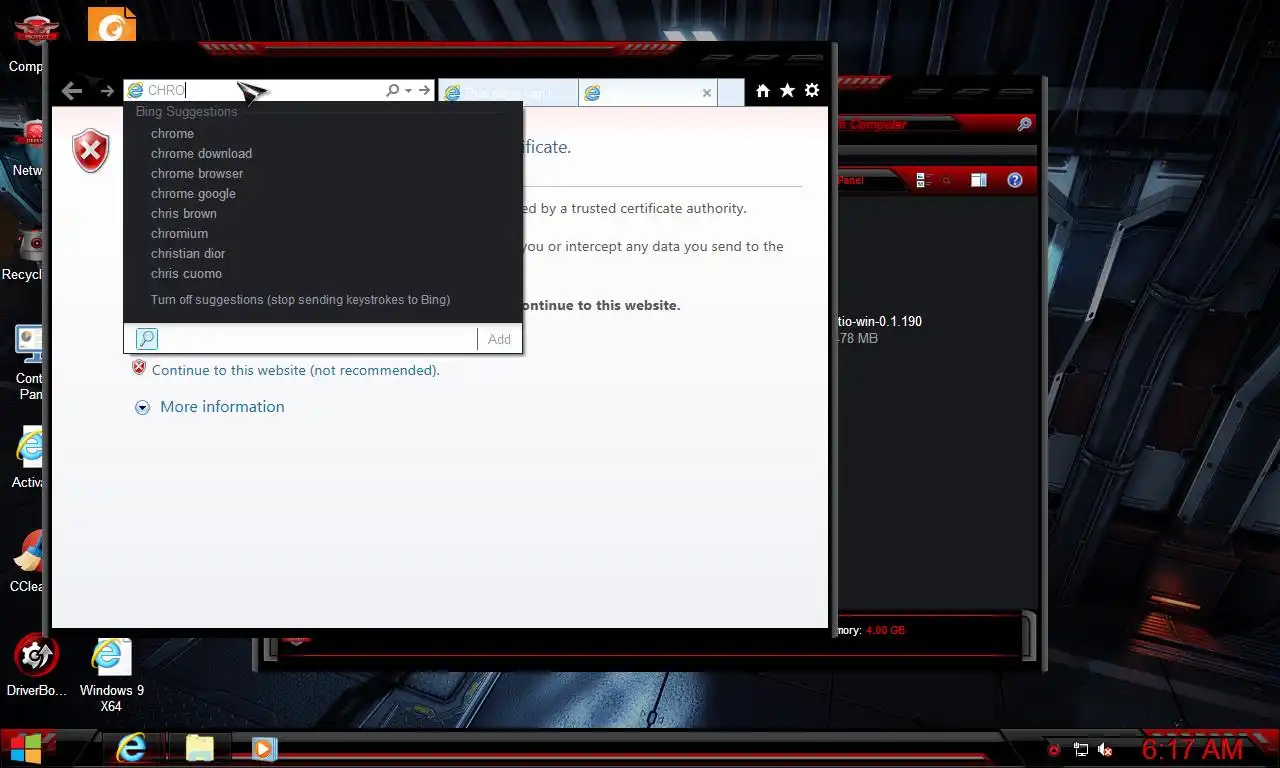
Task: Click the forward navigation arrow
Action: pyautogui.click(x=107, y=91)
